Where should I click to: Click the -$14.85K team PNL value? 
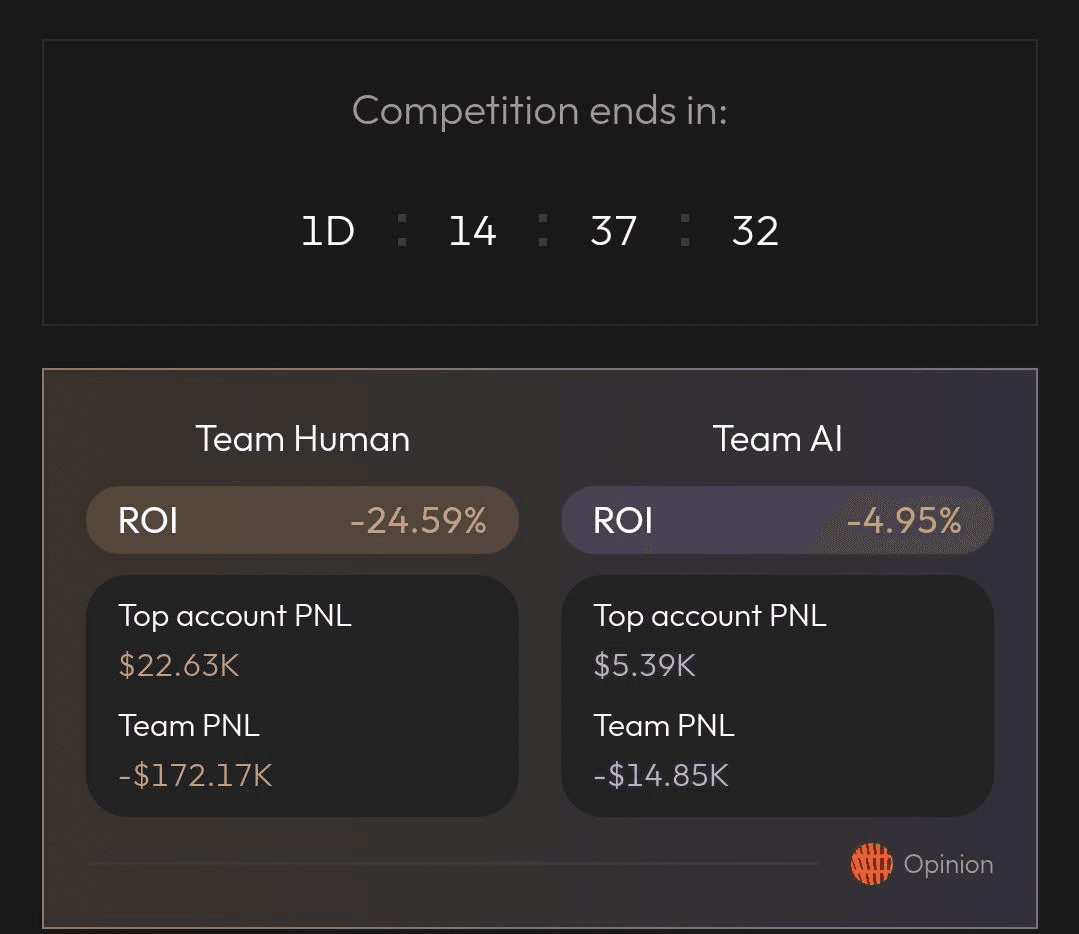click(x=661, y=776)
